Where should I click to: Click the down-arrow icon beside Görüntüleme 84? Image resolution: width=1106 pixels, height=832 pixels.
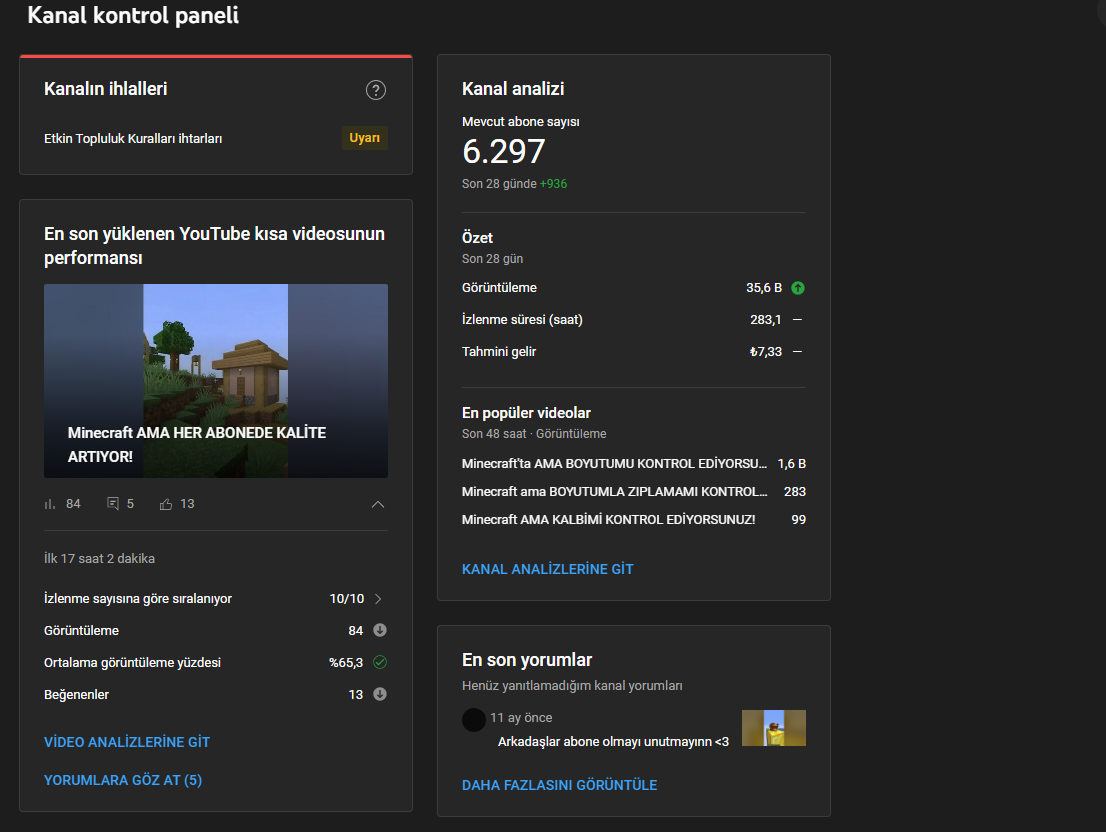[379, 630]
